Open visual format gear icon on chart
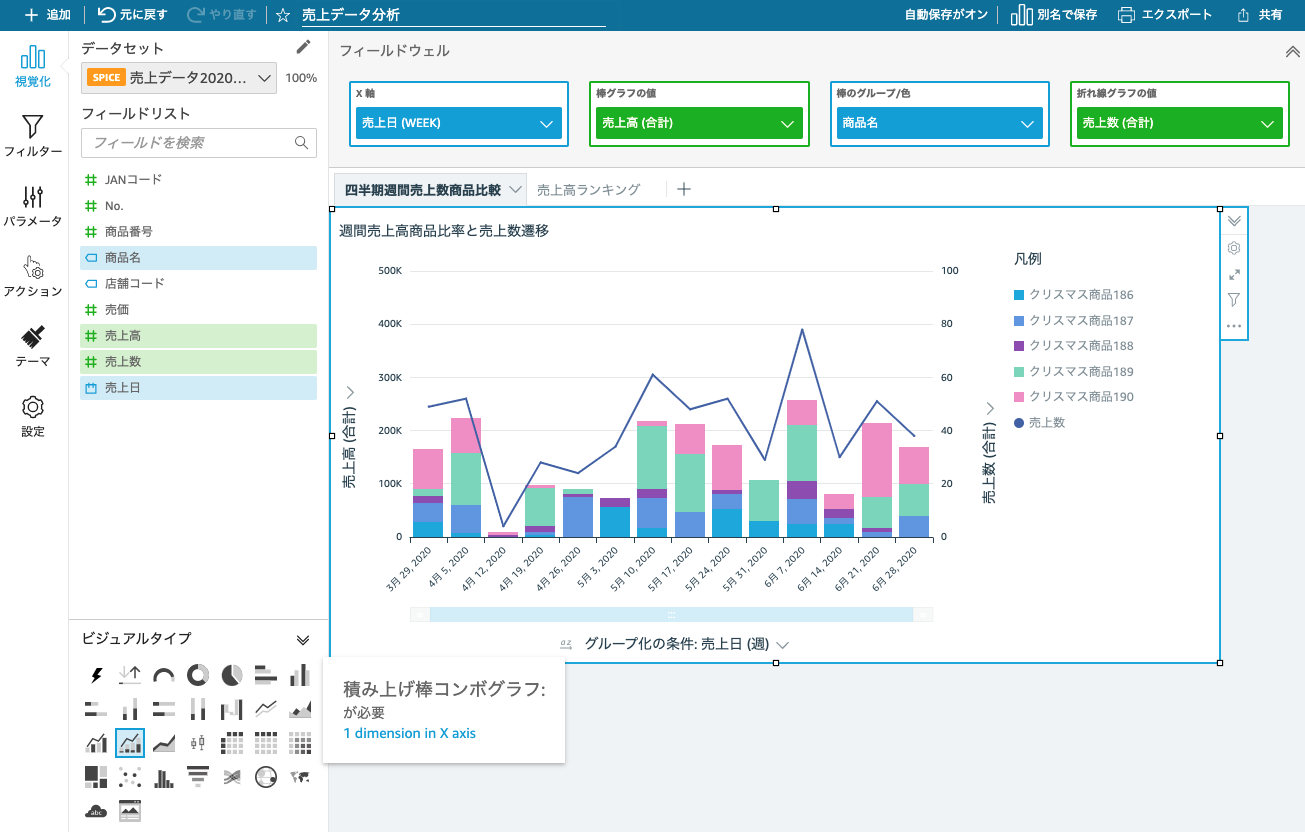This screenshot has height=832, width=1305. pyautogui.click(x=1234, y=248)
